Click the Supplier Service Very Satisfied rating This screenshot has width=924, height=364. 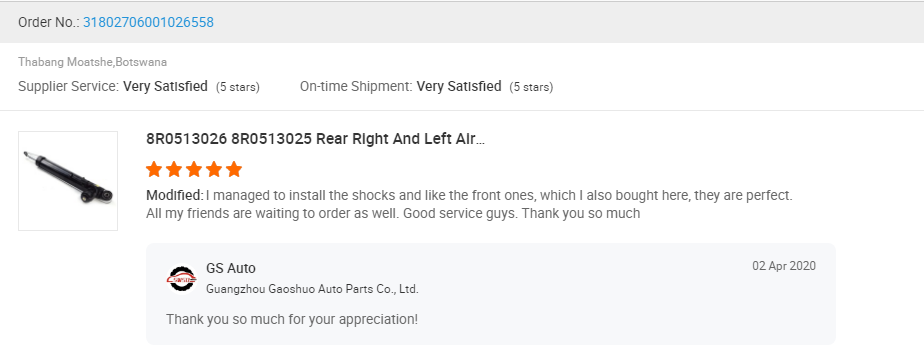tap(165, 87)
